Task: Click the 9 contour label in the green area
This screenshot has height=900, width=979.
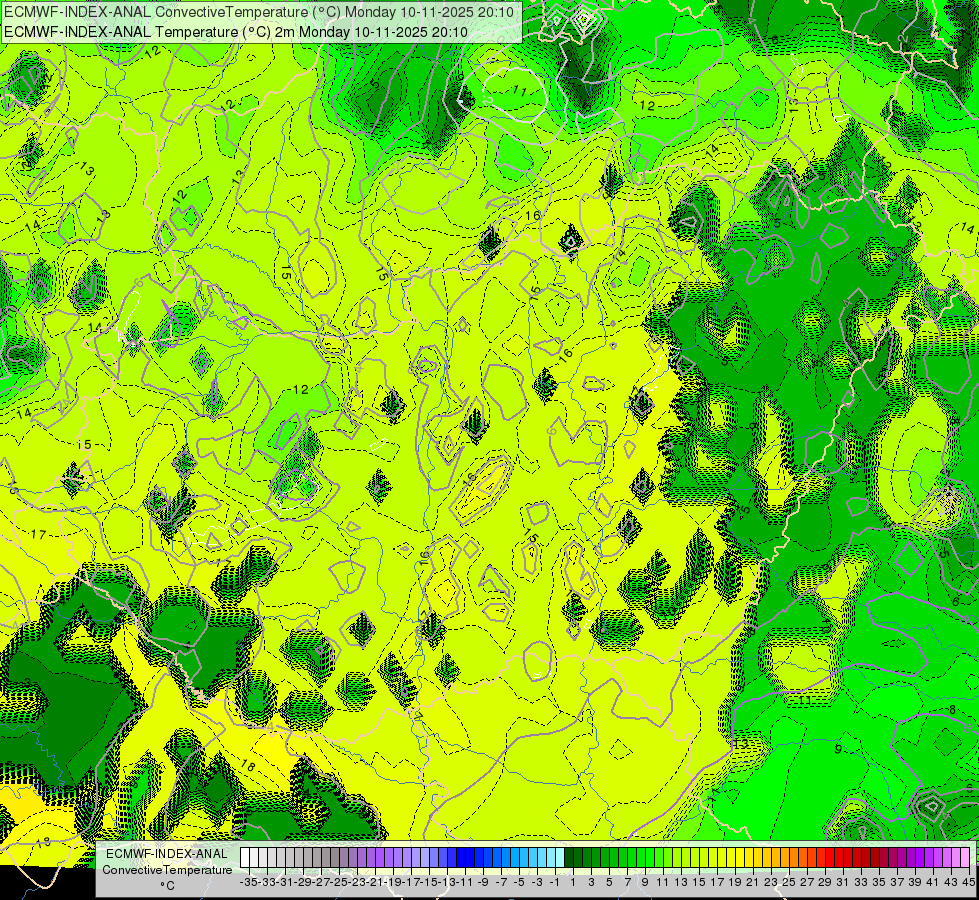Action: click(838, 749)
